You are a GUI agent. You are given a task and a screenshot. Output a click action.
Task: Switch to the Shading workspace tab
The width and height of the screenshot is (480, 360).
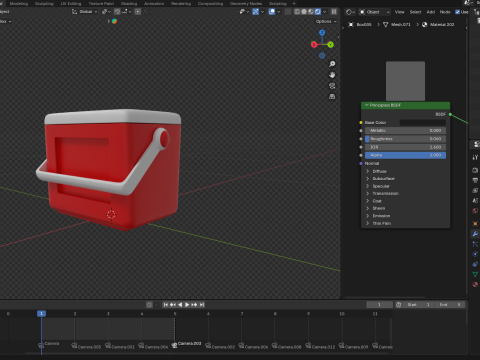tap(129, 3)
